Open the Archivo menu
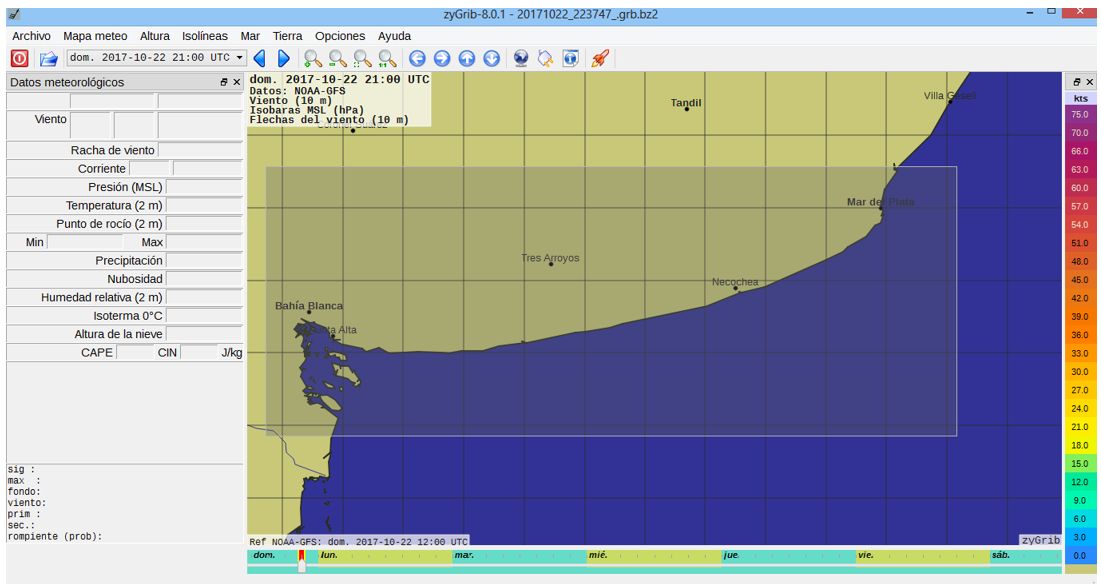 (x=31, y=36)
